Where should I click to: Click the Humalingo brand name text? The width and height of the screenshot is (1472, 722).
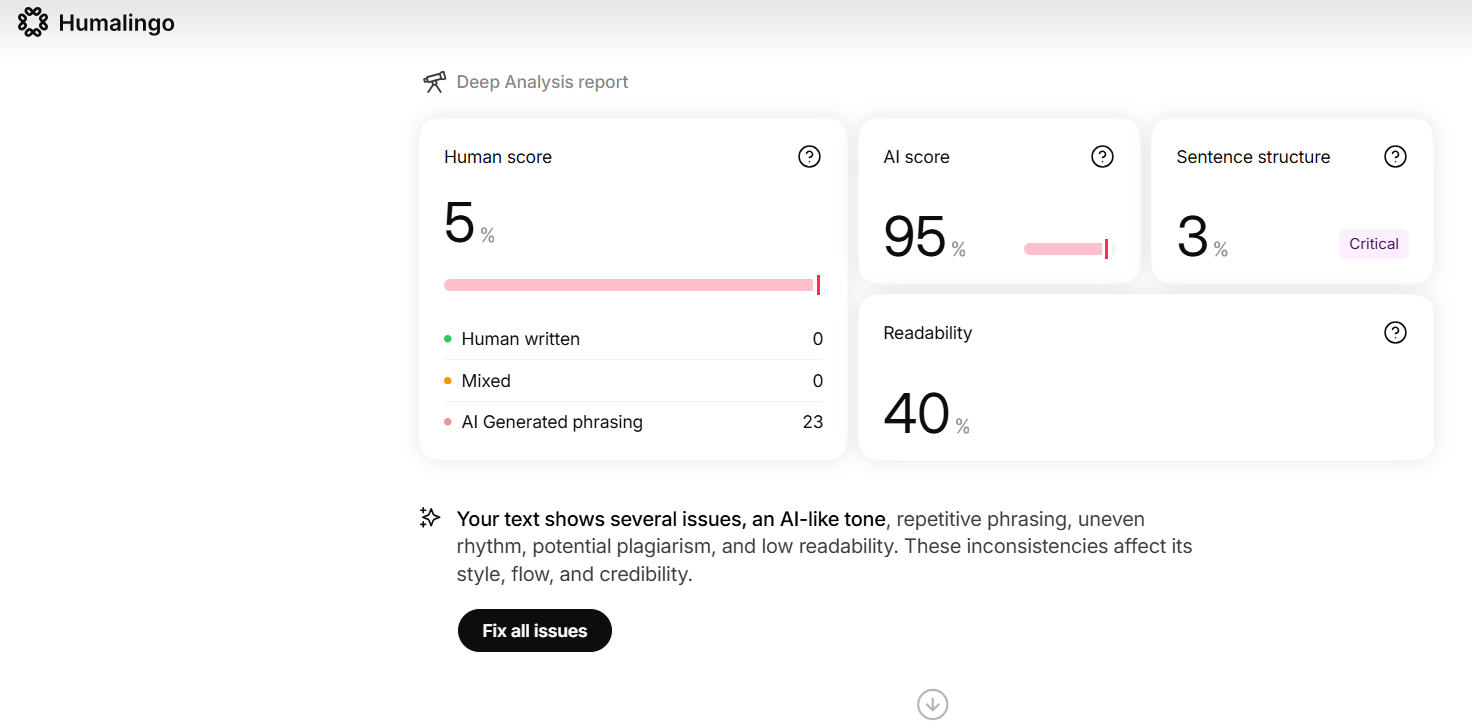pyautogui.click(x=117, y=23)
